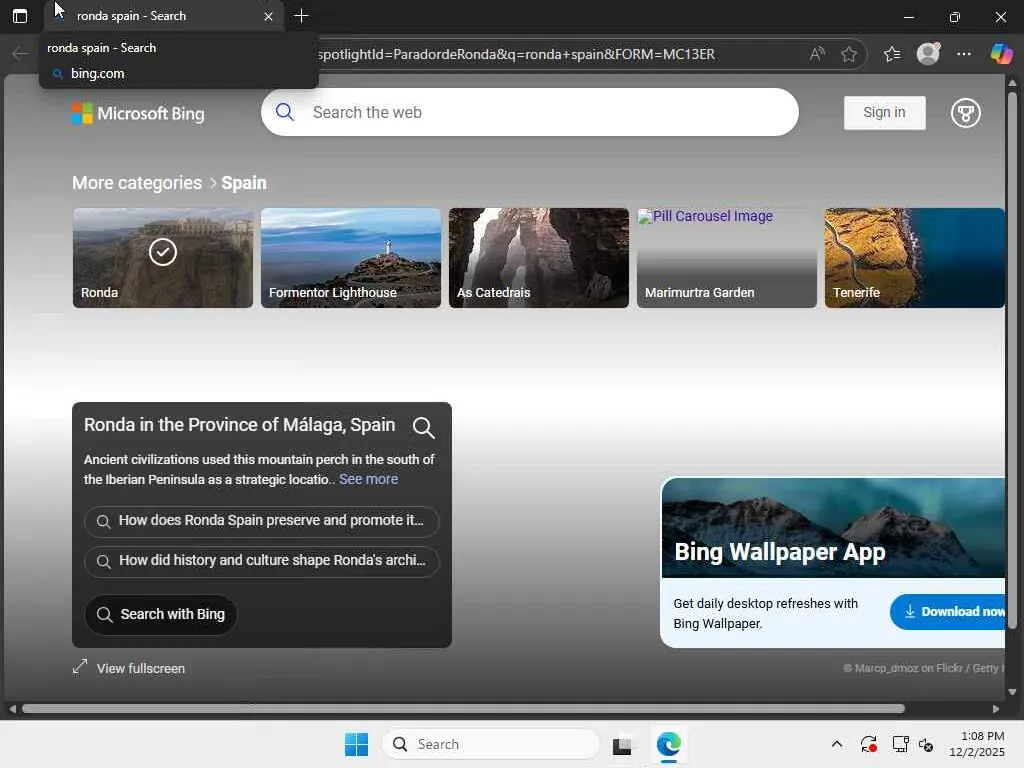The image size is (1024, 768).
Task: Add page to favorites with star icon
Action: coord(849,54)
